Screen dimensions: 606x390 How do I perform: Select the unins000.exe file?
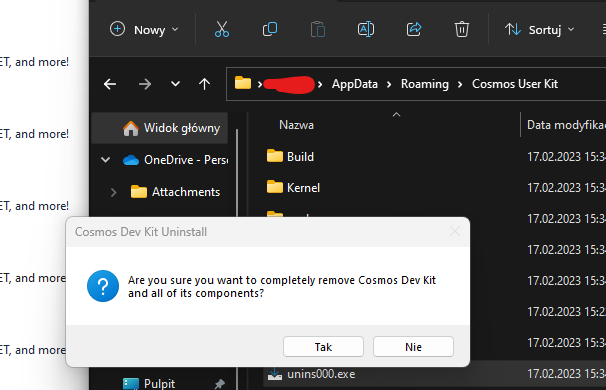[x=321, y=374]
